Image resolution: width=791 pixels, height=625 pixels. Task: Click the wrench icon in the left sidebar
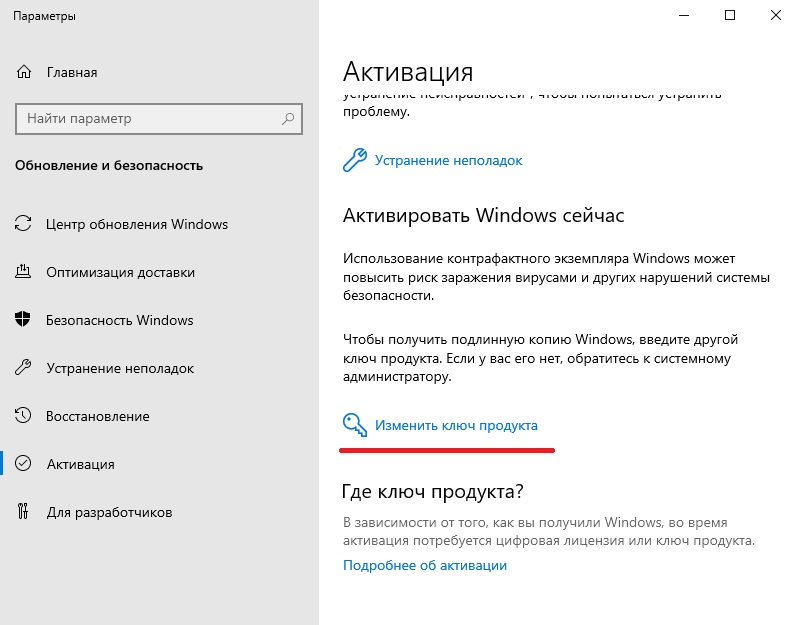coord(24,368)
